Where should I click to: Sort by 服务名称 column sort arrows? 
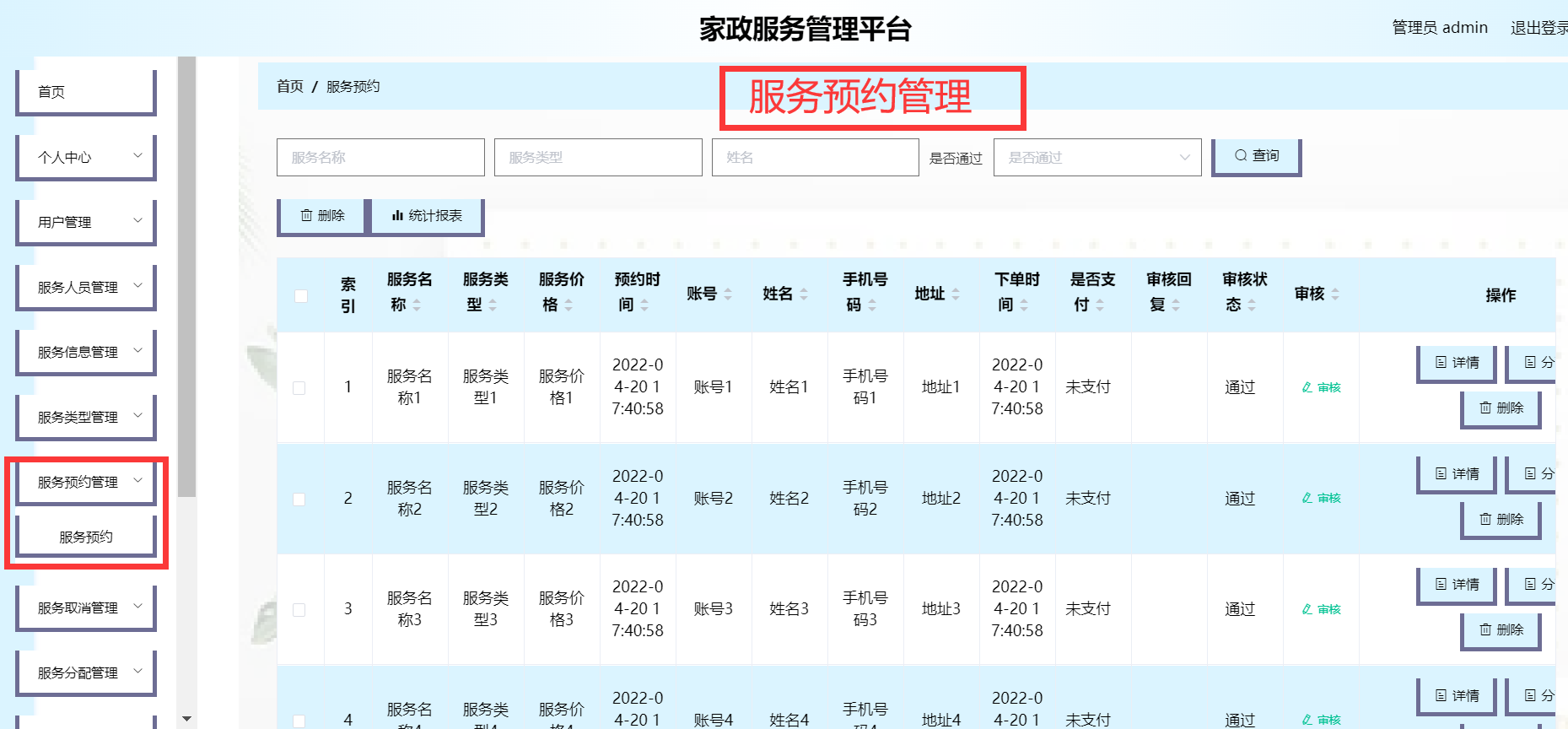point(417,305)
